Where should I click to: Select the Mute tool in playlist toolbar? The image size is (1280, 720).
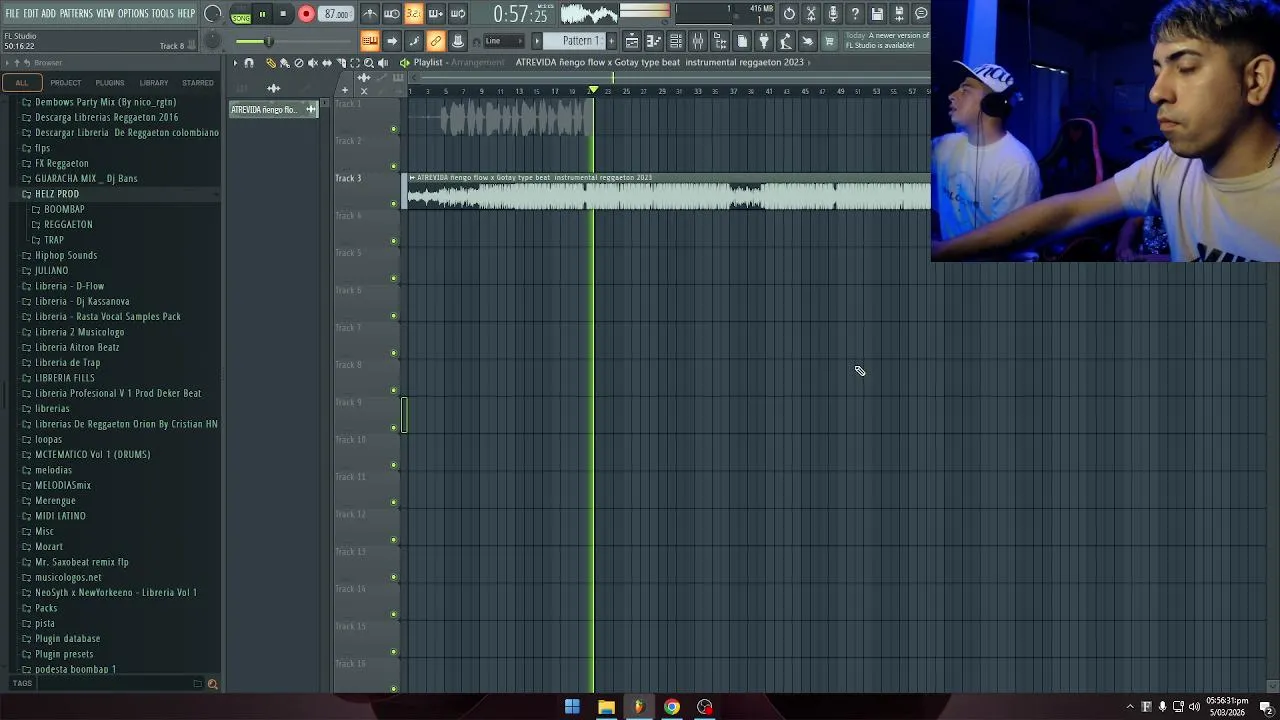click(313, 62)
